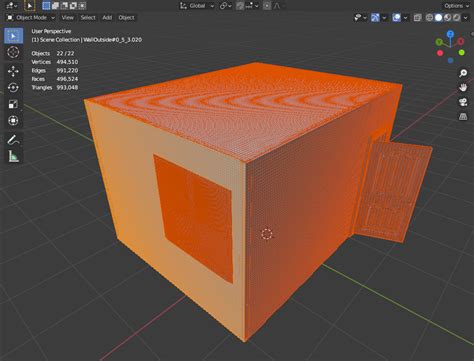Activate the Rotate tool
474x361 pixels.
click(x=13, y=87)
